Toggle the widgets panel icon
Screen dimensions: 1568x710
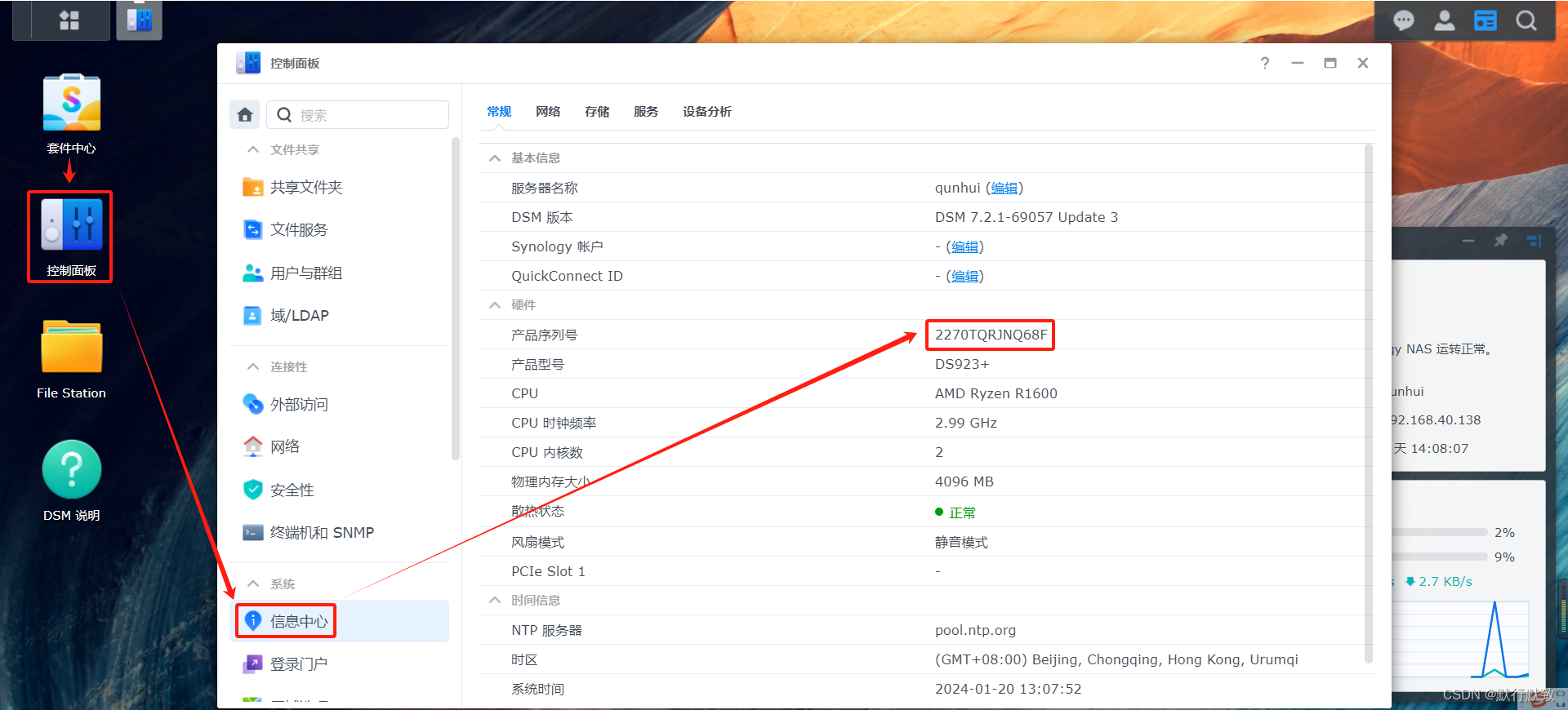click(x=1486, y=20)
